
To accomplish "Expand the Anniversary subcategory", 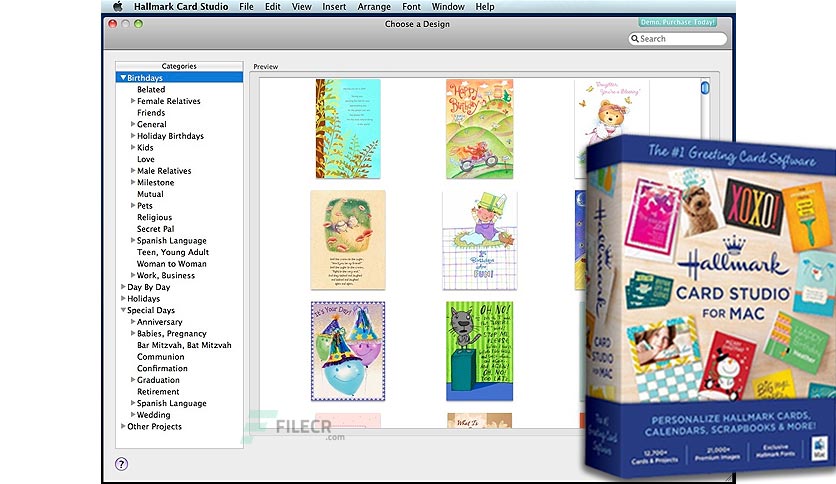I will (133, 322).
